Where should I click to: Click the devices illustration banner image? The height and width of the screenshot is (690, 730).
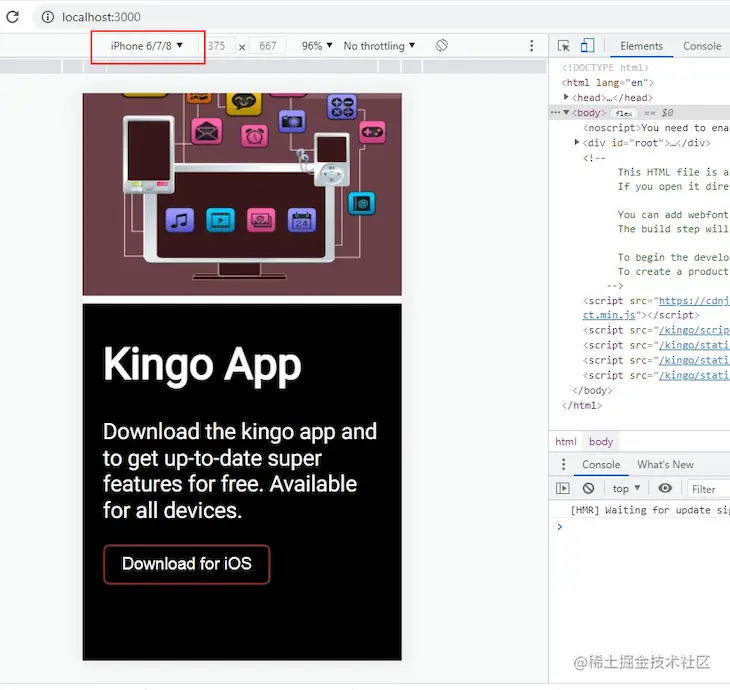pyautogui.click(x=242, y=194)
